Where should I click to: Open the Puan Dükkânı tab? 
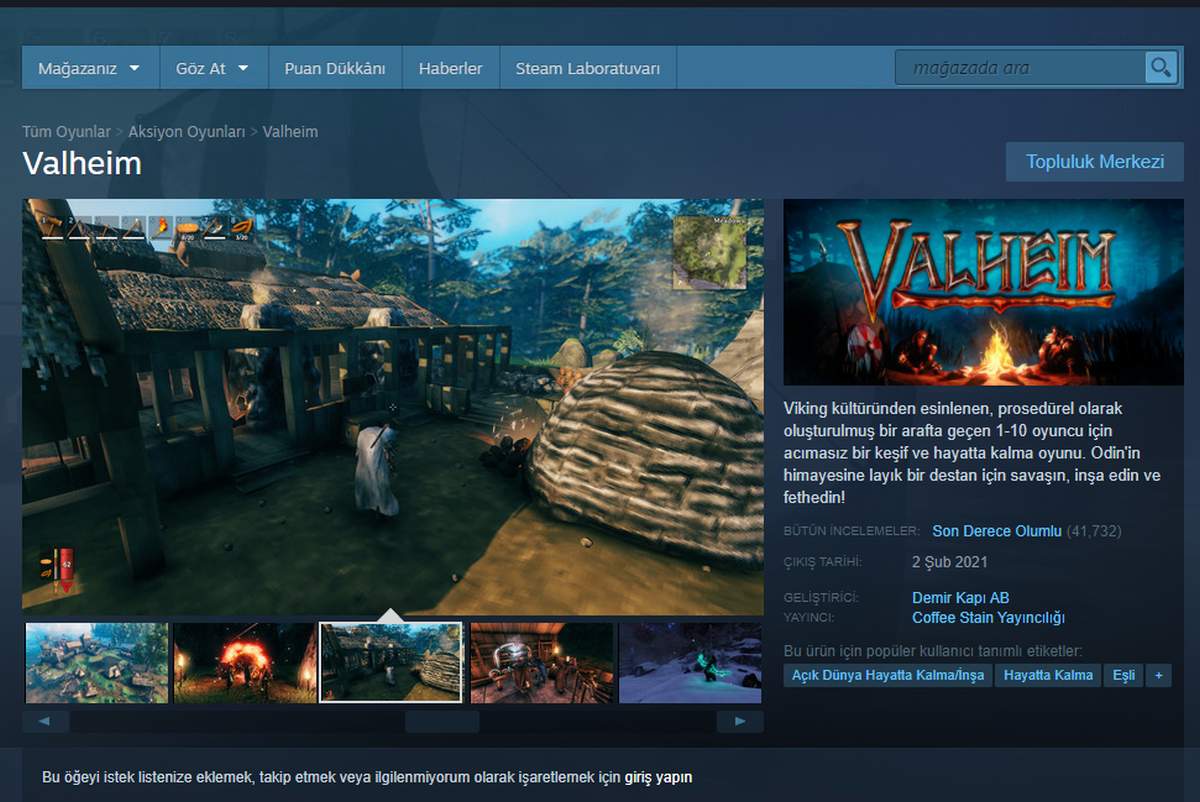click(335, 68)
